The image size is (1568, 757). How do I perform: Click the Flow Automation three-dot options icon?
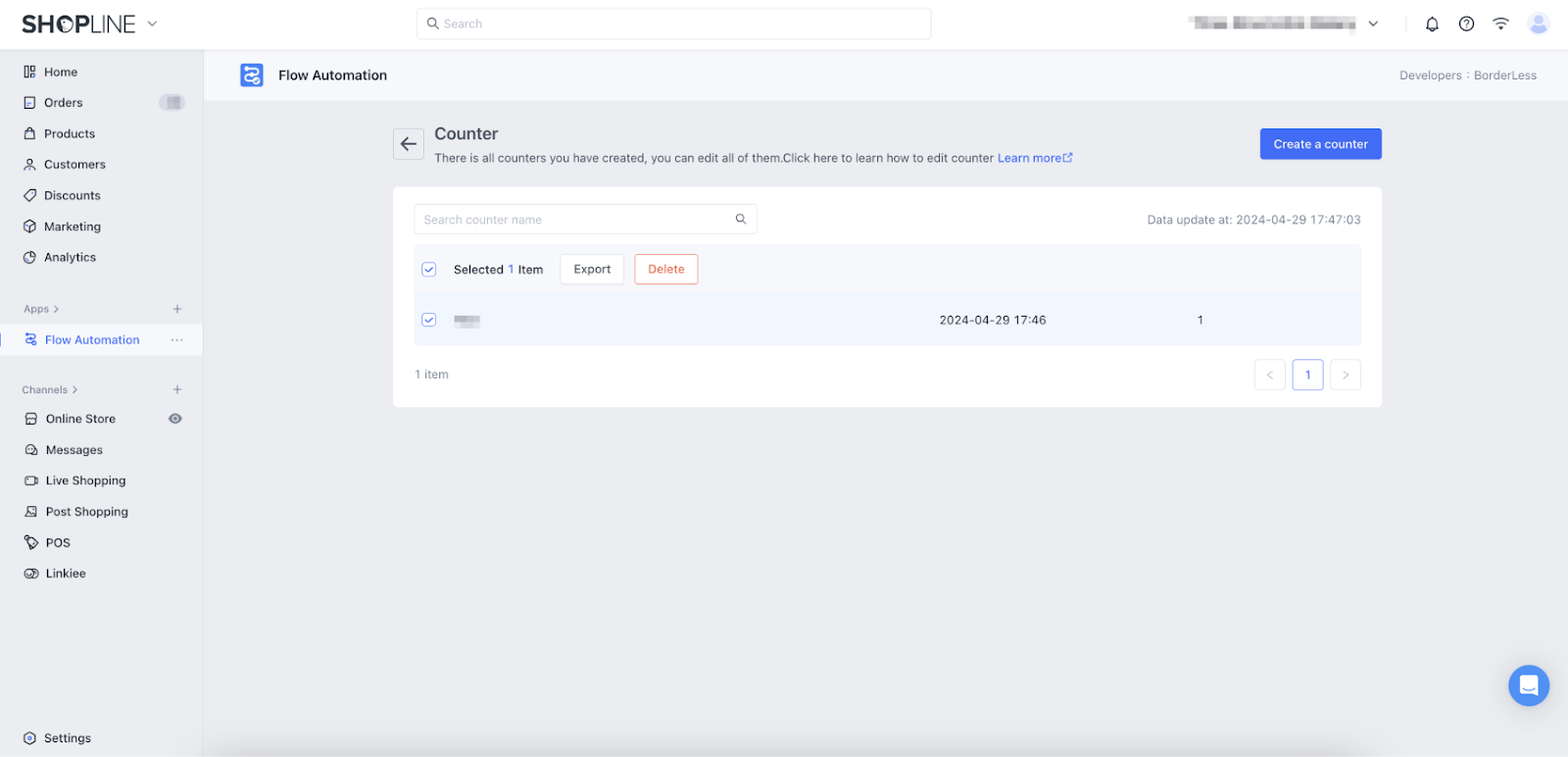(x=176, y=340)
